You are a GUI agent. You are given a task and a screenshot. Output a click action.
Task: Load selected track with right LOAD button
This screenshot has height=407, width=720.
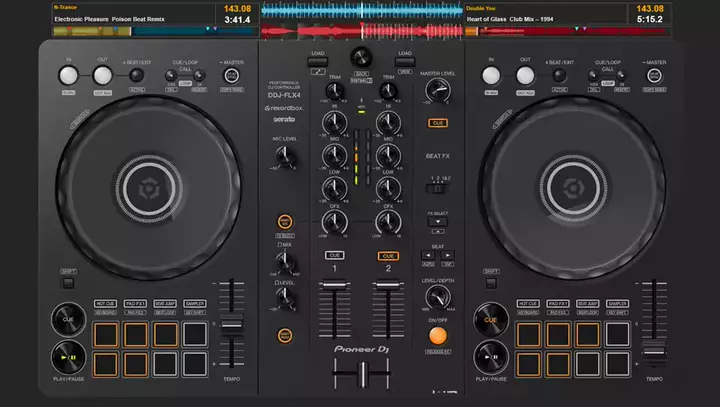click(405, 62)
